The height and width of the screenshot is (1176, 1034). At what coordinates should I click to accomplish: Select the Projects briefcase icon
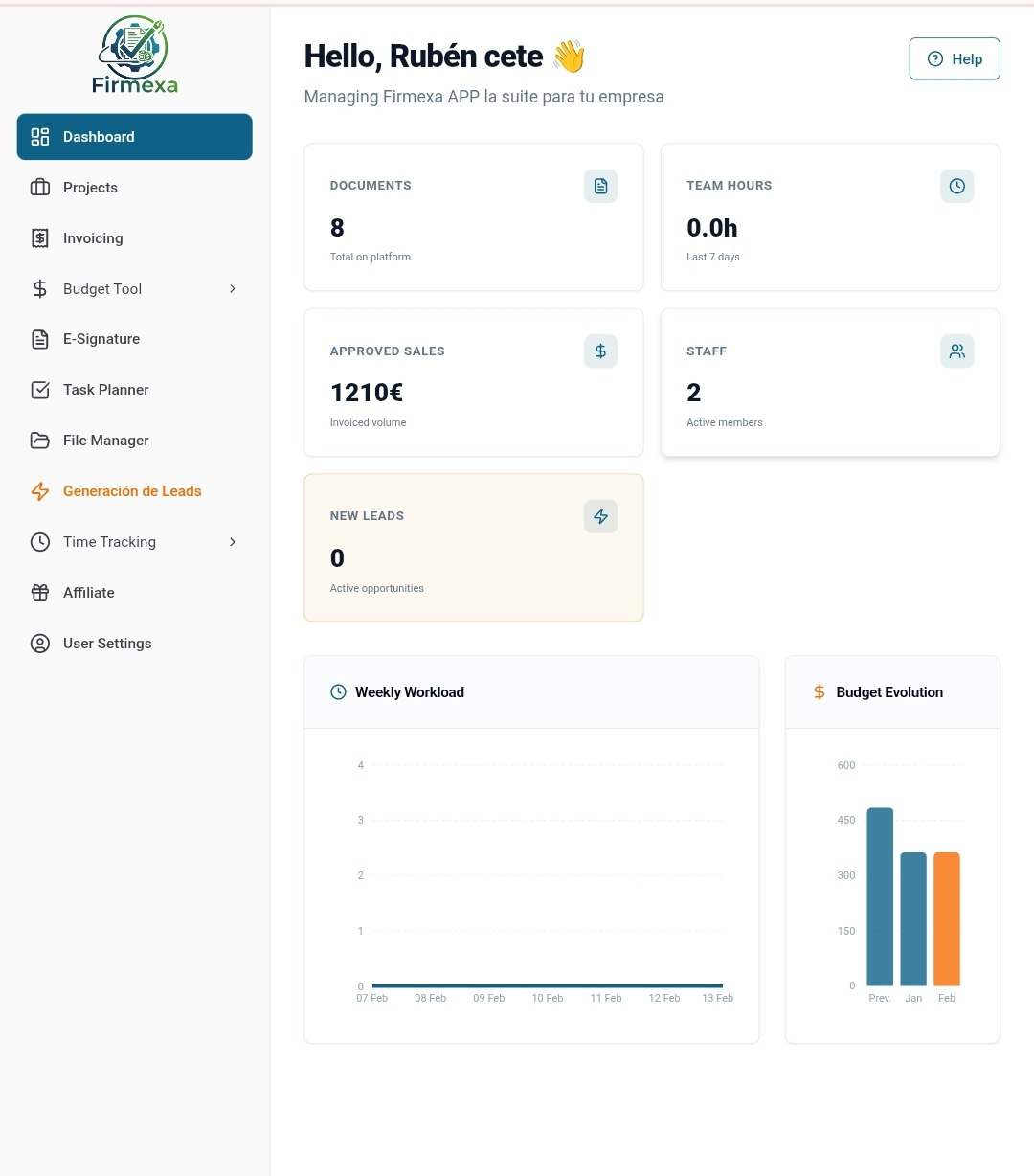pos(39,187)
